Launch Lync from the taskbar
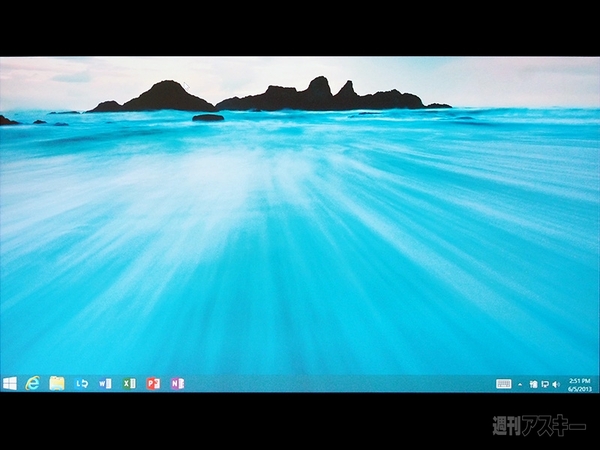This screenshot has width=600, height=450. 82,383
